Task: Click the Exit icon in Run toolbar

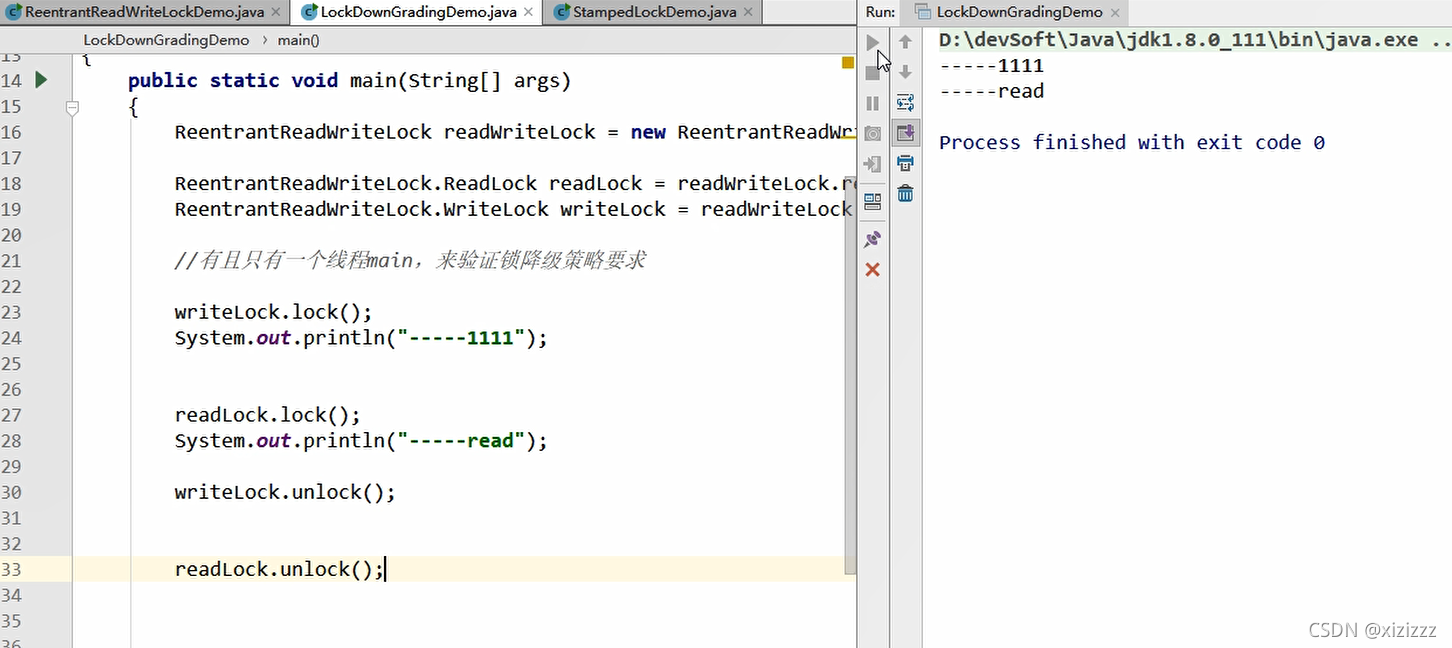Action: tap(872, 164)
